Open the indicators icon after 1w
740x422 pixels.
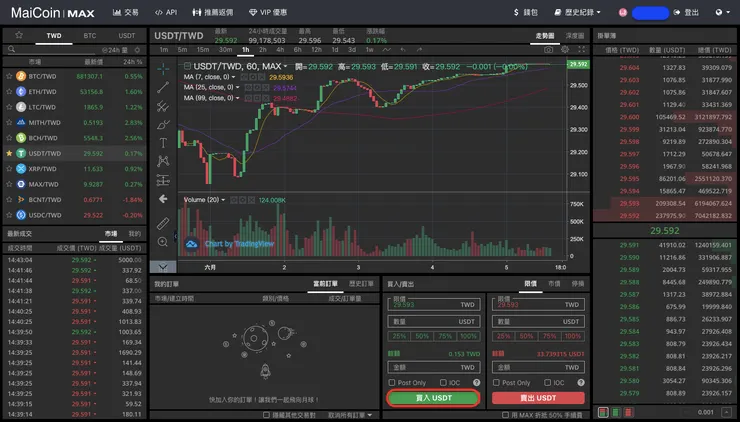pos(387,50)
